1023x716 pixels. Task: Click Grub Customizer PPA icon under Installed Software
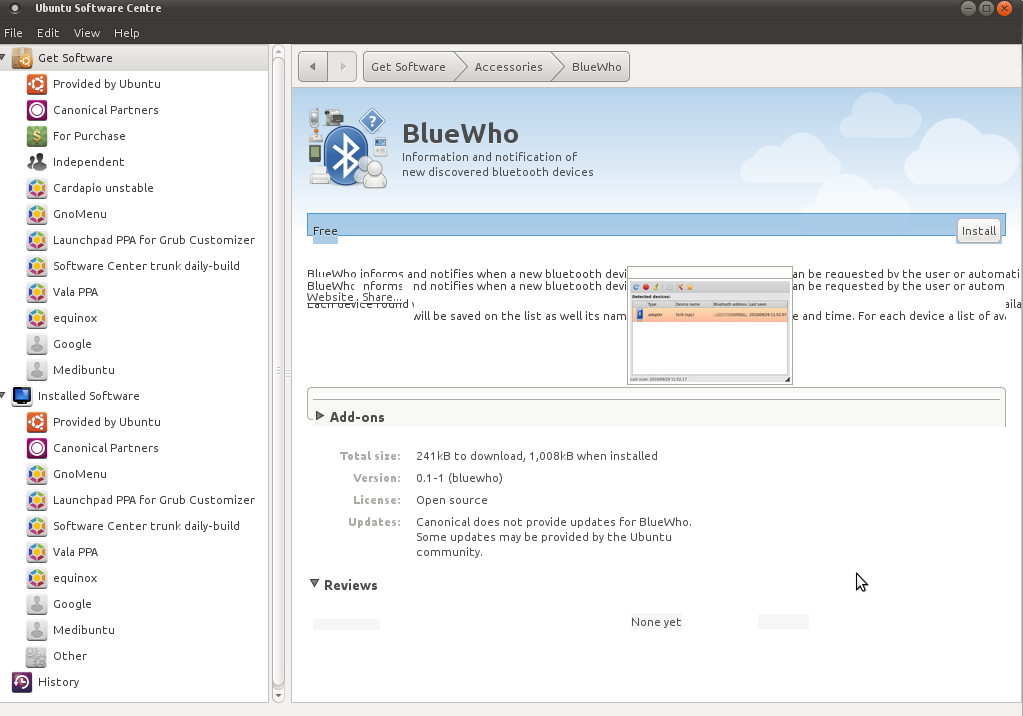point(37,500)
